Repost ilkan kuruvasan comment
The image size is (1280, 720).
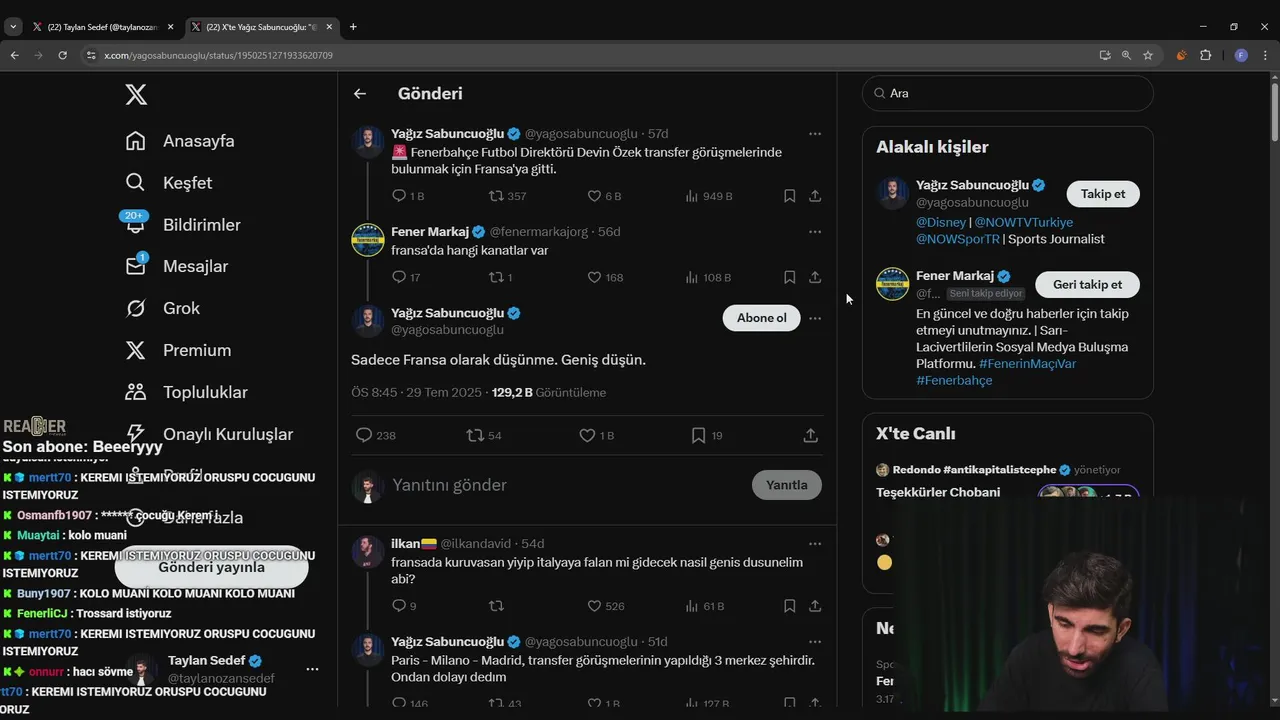496,606
